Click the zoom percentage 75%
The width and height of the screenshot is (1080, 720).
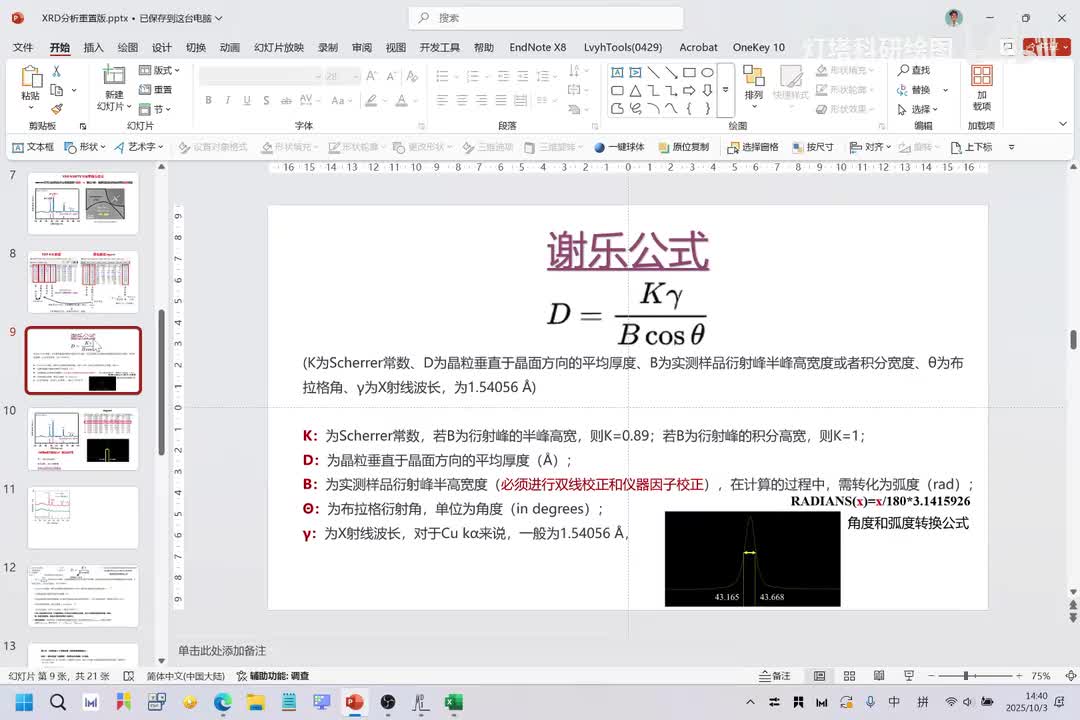coord(1041,676)
